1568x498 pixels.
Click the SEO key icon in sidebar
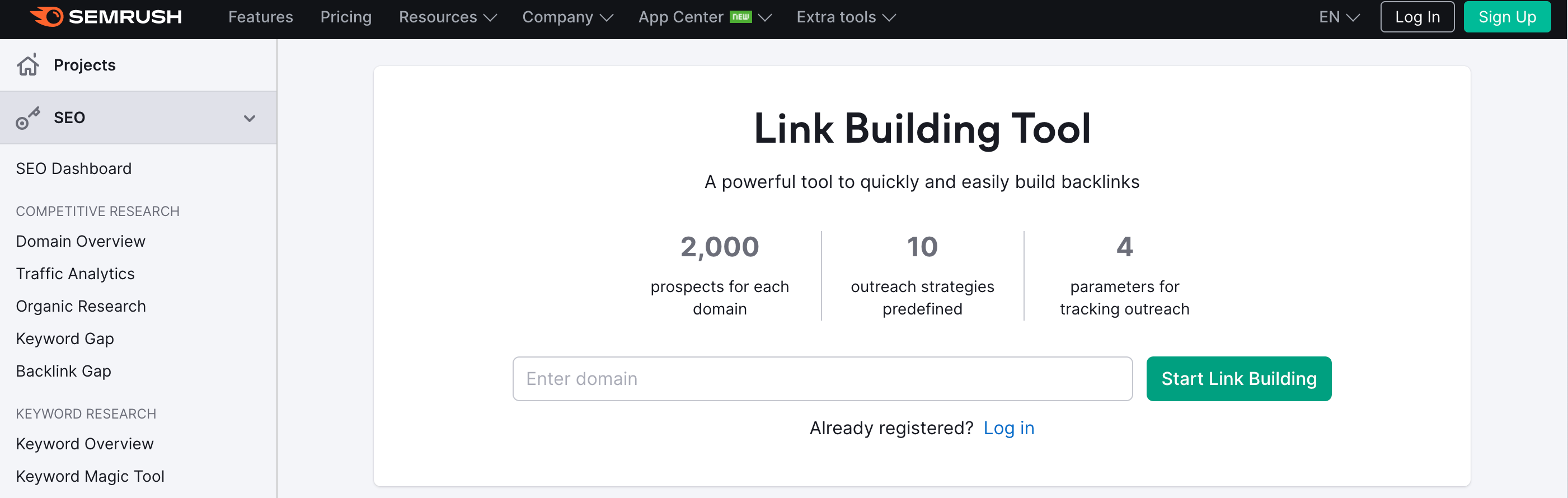tap(28, 118)
